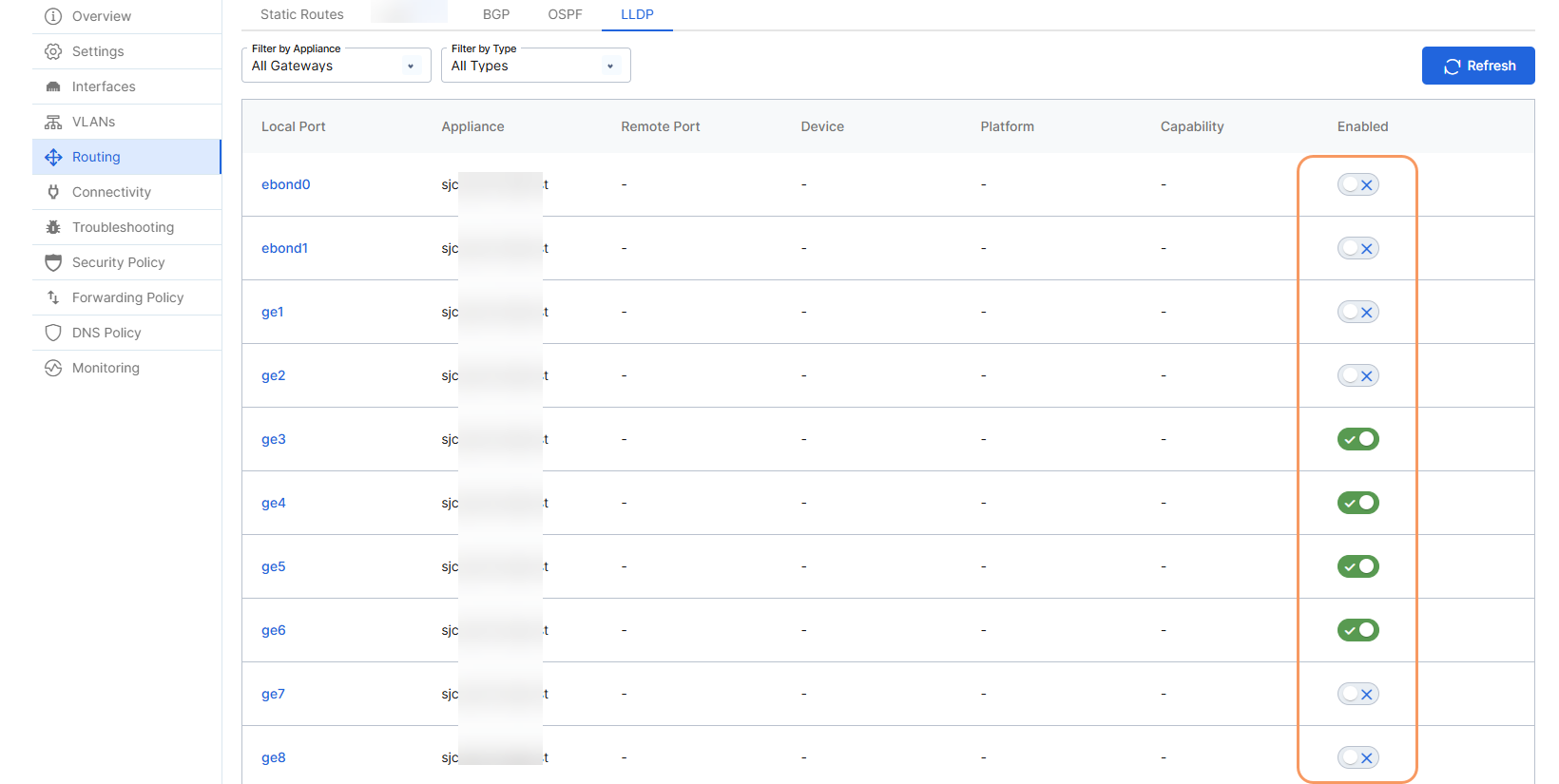Viewport: 1559px width, 784px height.
Task: Click the Enabled column header
Action: 1362,126
